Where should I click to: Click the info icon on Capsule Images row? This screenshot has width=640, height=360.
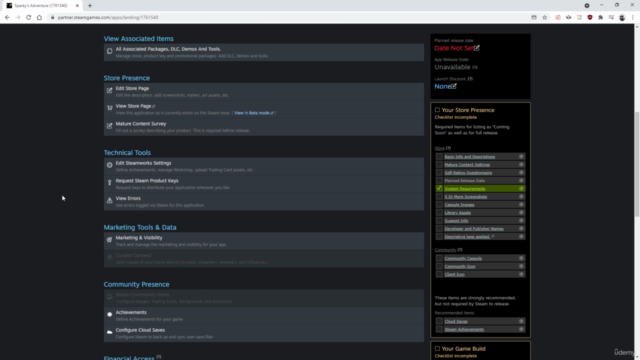click(521, 204)
